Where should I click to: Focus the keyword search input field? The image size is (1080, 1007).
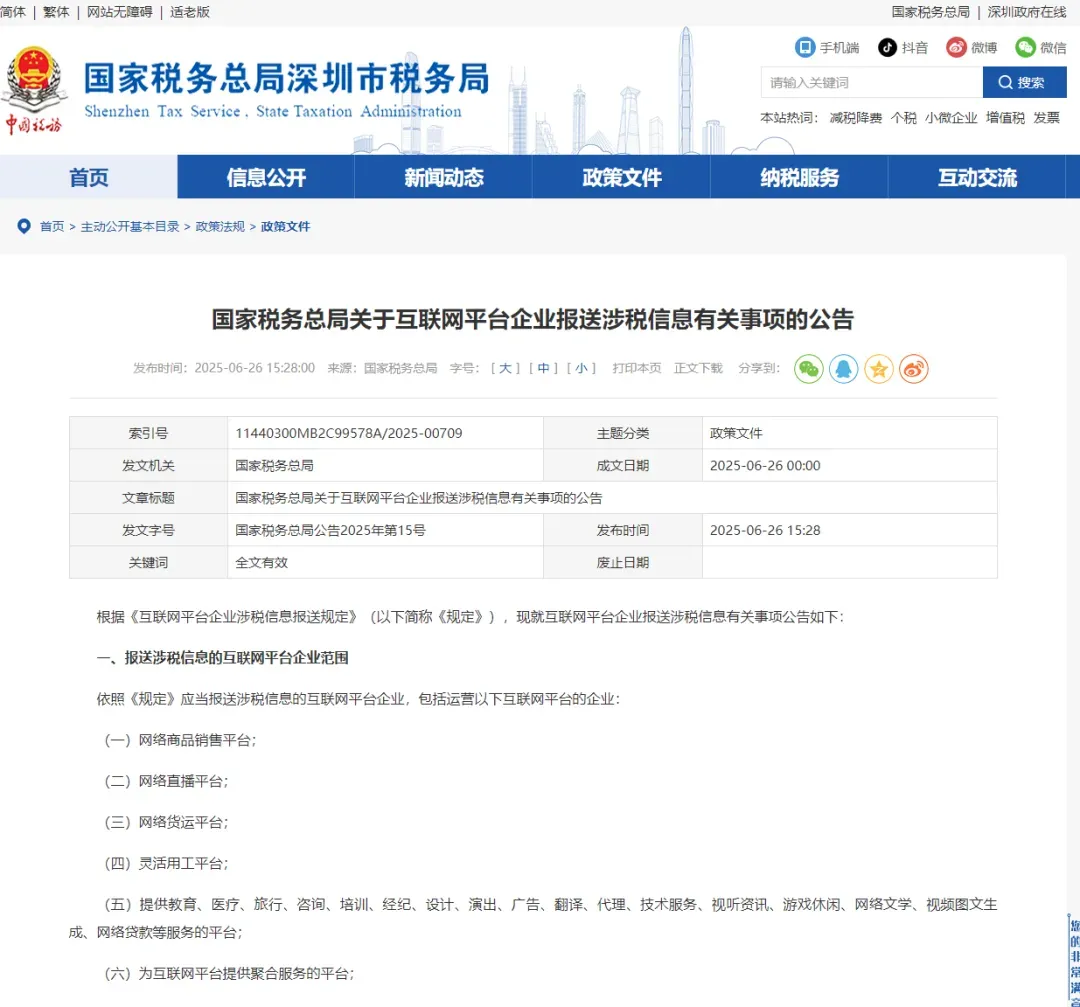871,83
